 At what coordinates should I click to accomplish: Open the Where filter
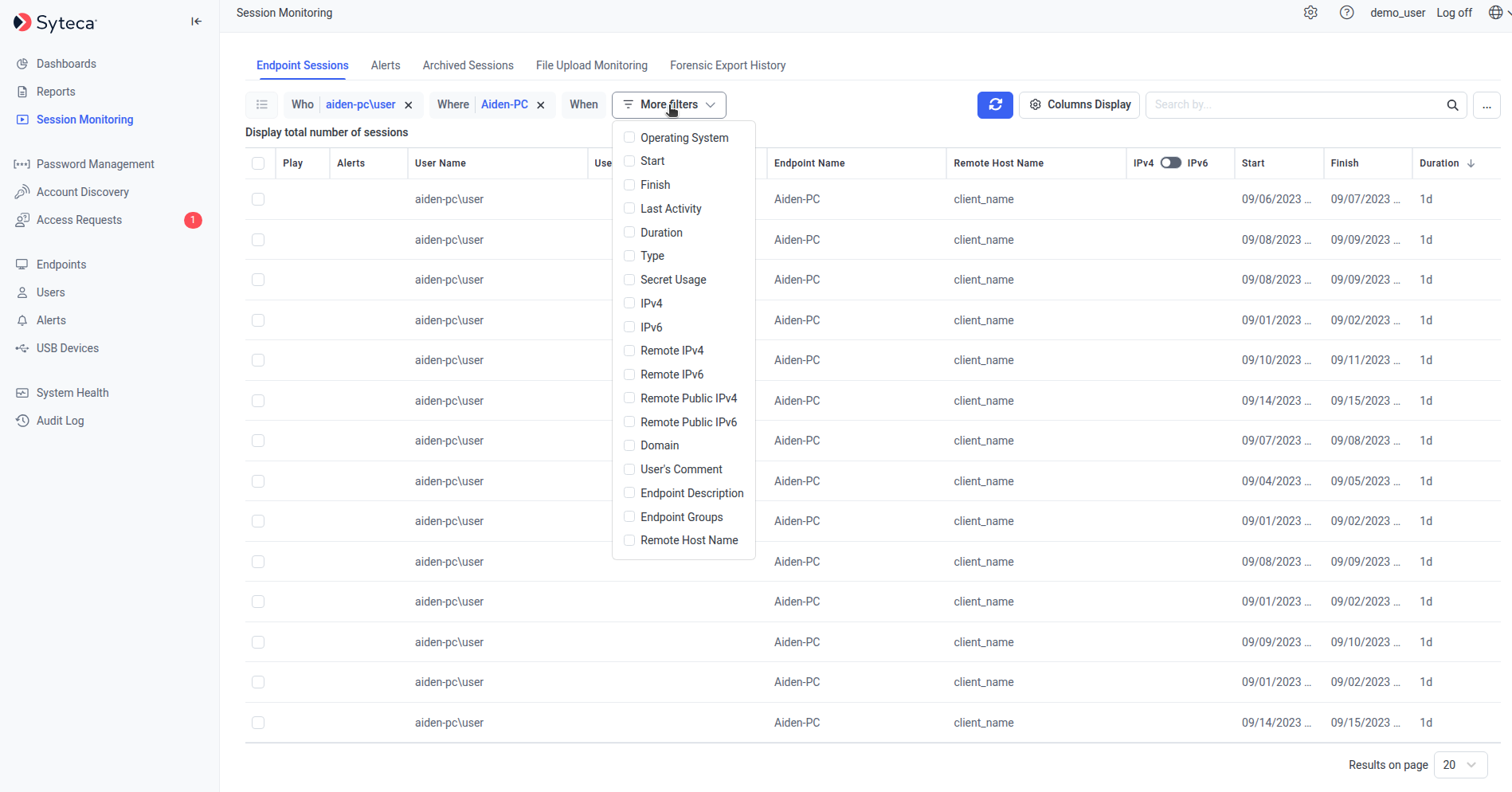(x=453, y=104)
